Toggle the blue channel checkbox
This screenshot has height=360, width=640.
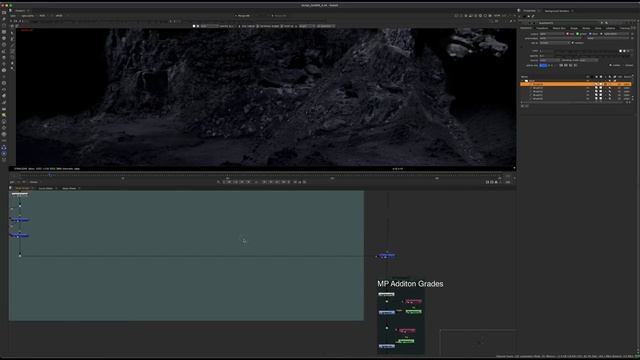tap(590, 34)
